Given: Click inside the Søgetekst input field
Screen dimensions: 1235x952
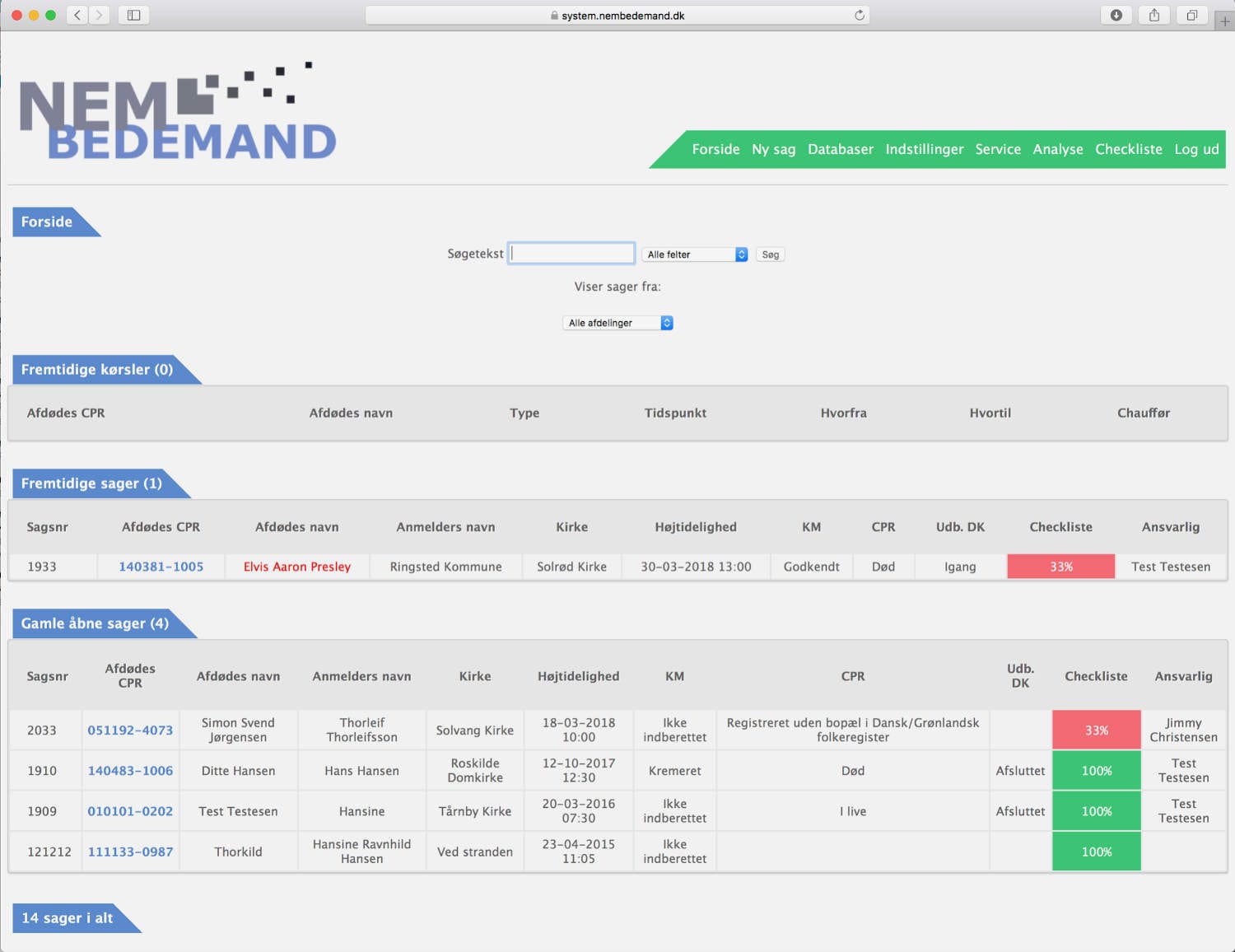Looking at the screenshot, I should pos(571,254).
